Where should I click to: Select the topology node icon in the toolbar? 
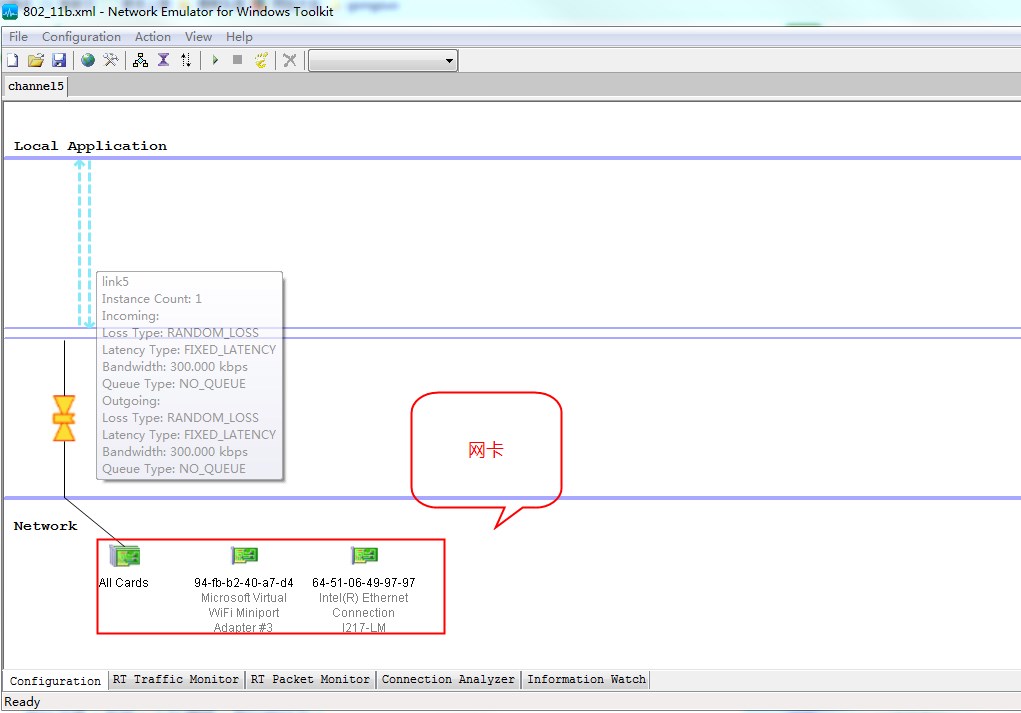(x=139, y=59)
